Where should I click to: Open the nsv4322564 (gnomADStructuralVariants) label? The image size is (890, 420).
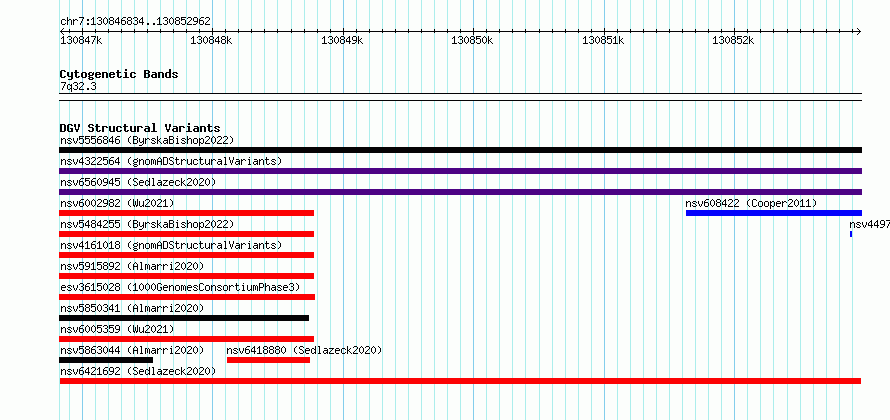pyautogui.click(x=171, y=161)
